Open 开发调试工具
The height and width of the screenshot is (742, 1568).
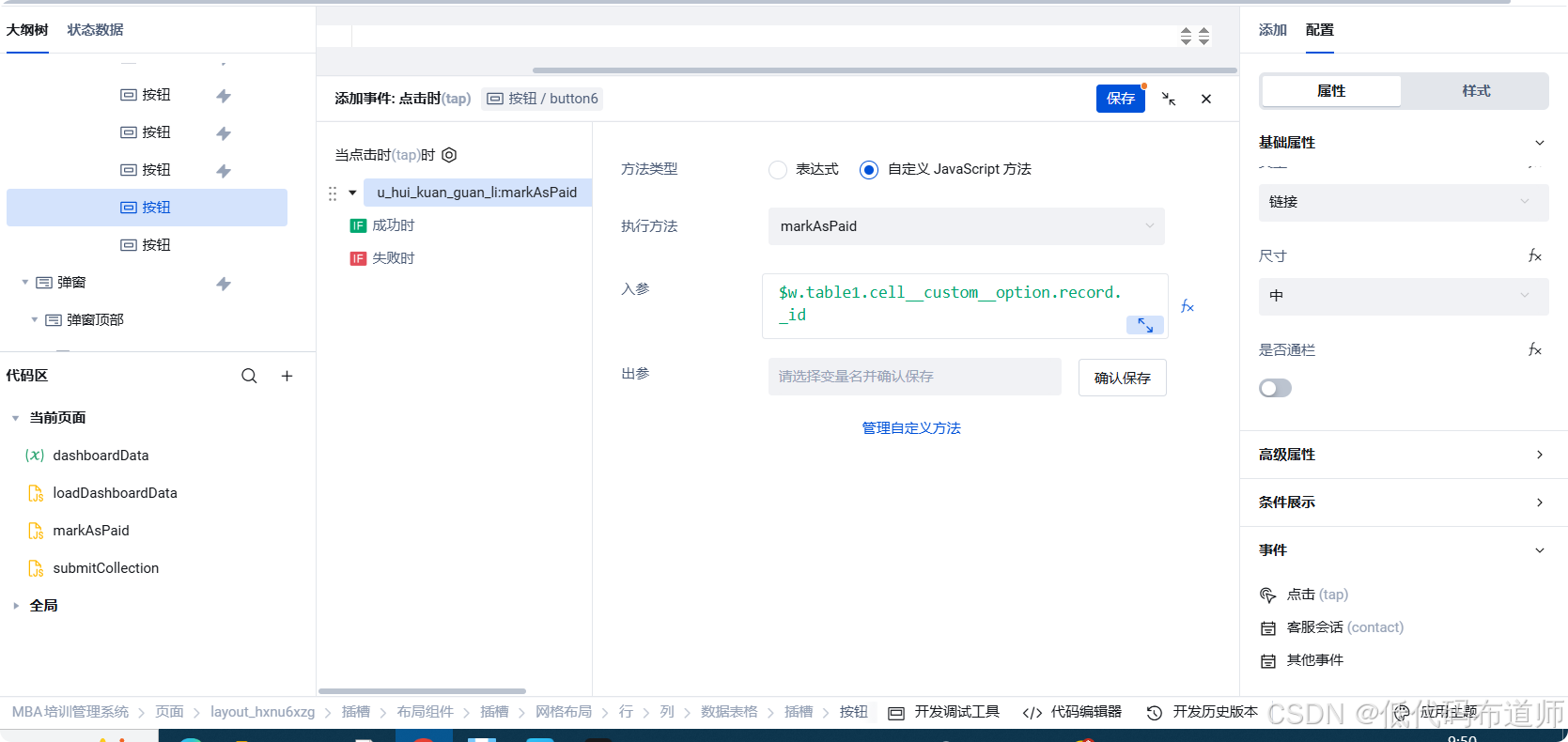click(x=944, y=712)
